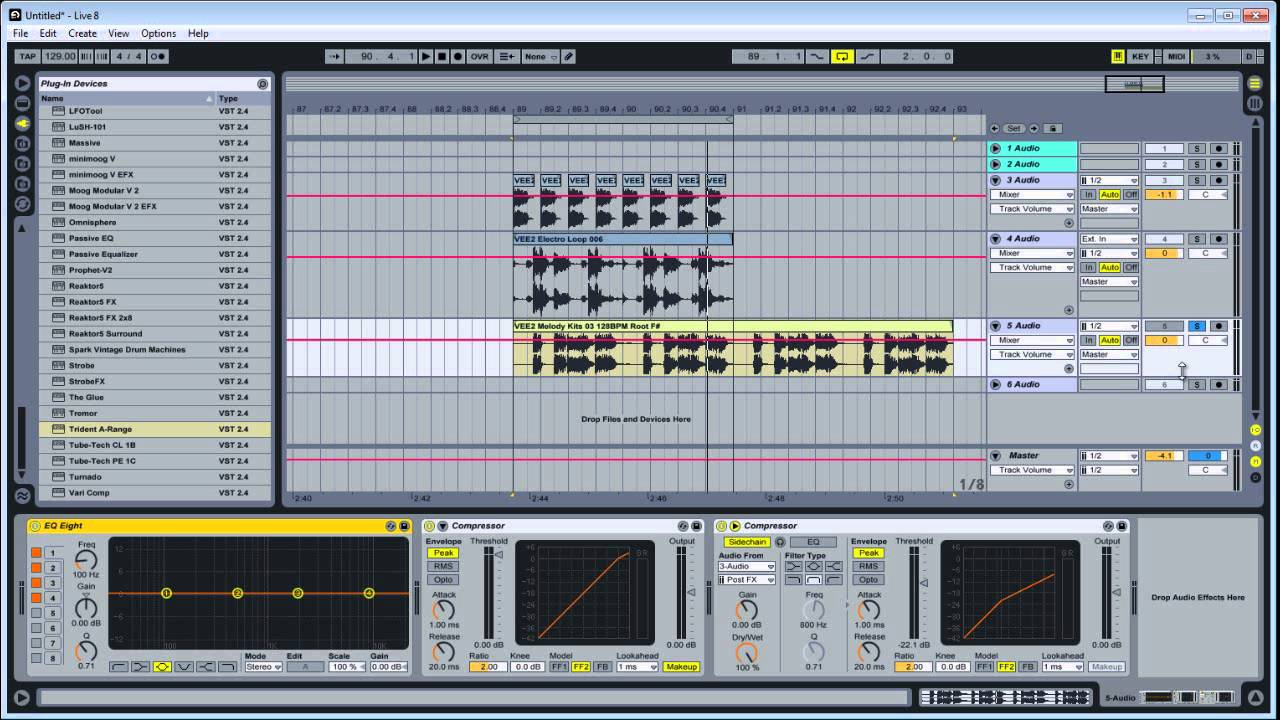The image size is (1280, 720).
Task: Click the Set locator button
Action: pyautogui.click(x=1014, y=128)
